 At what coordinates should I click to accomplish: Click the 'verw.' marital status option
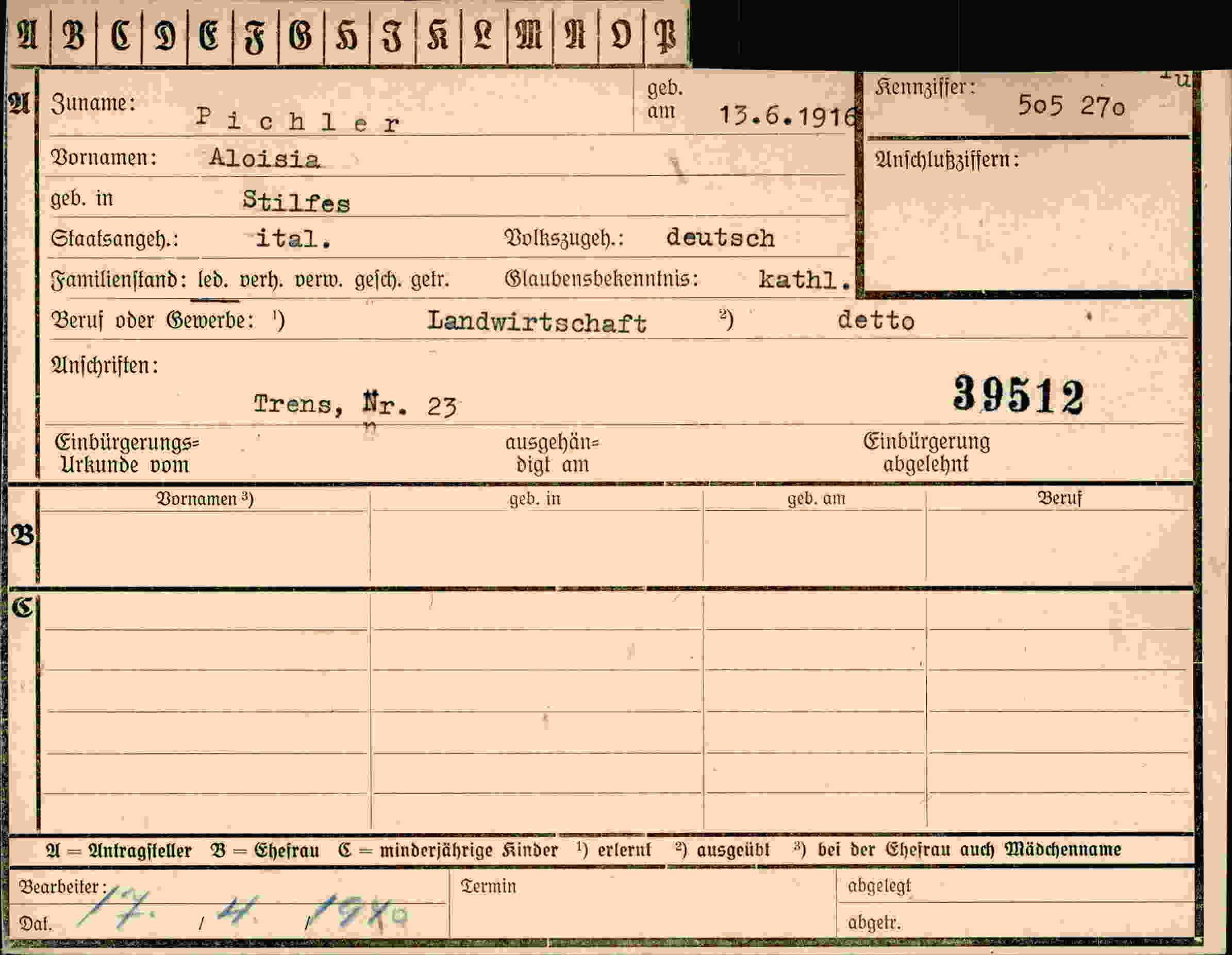point(319,280)
